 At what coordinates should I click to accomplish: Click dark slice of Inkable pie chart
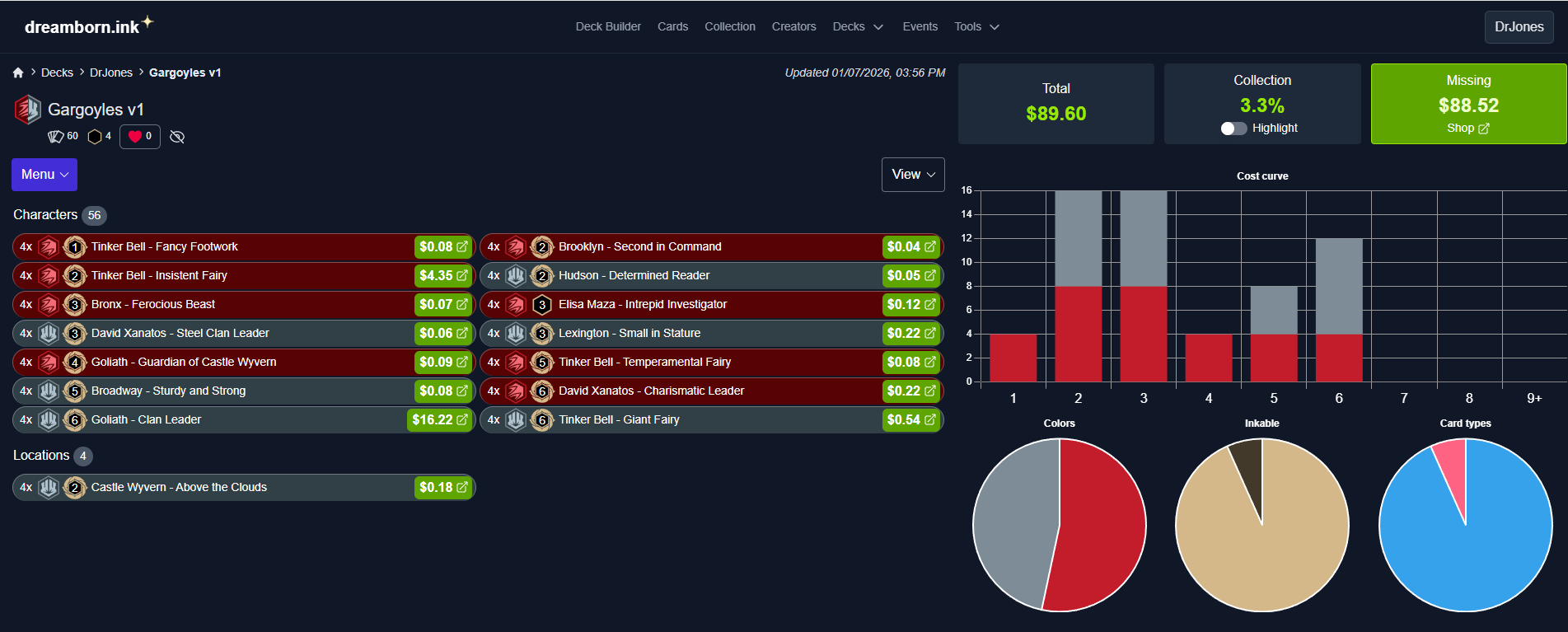click(1249, 470)
